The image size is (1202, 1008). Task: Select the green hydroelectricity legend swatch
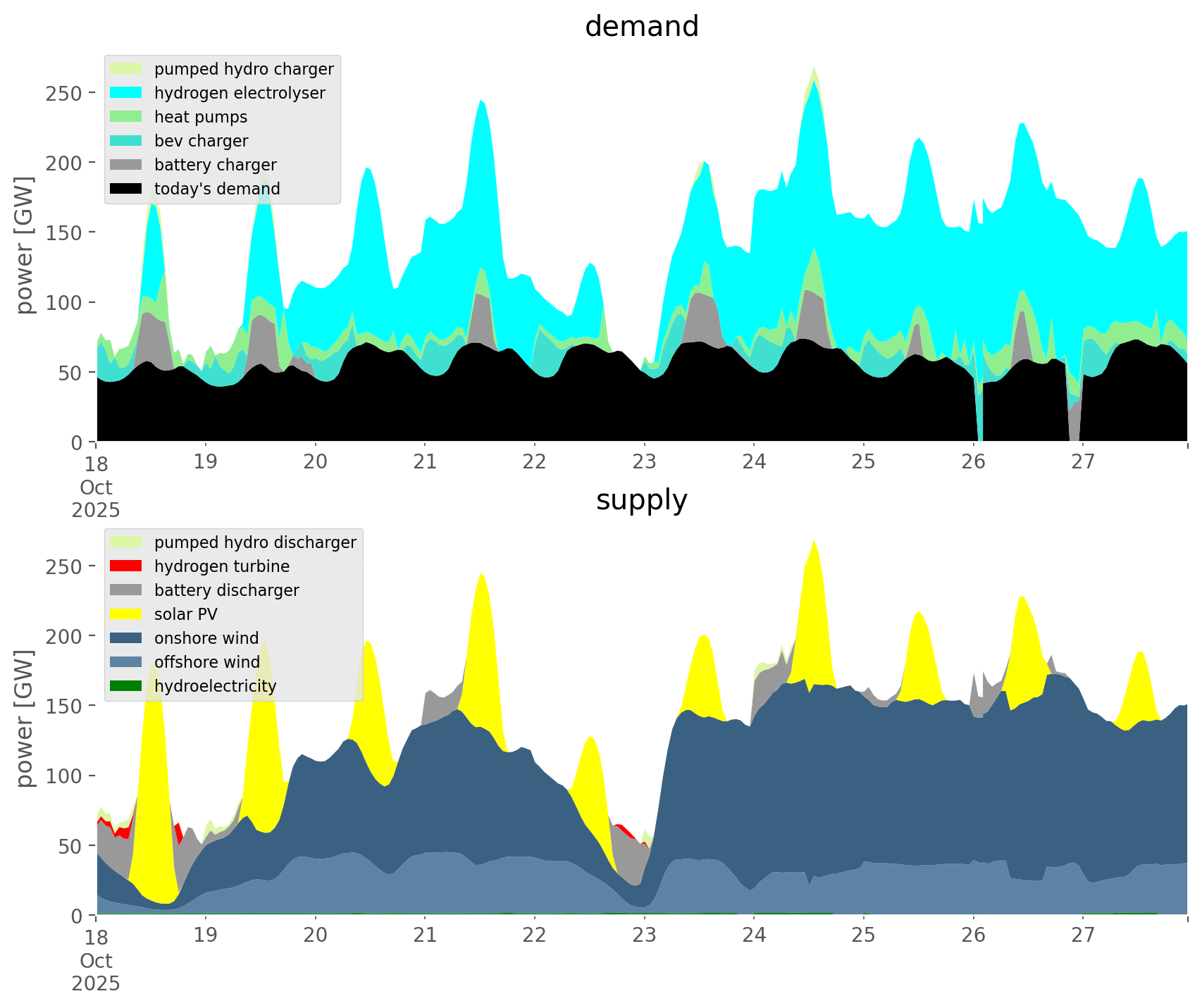click(x=127, y=686)
